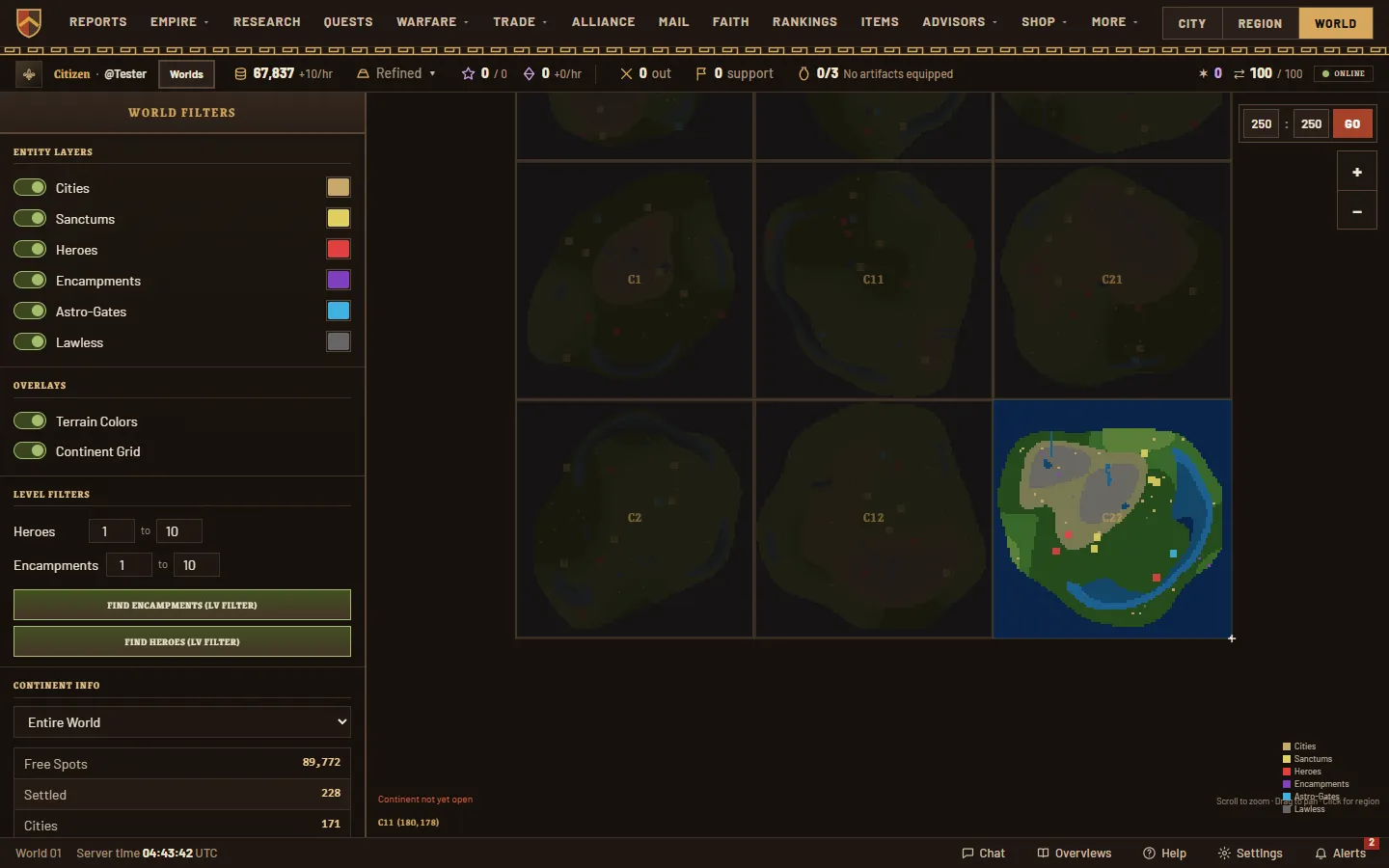Expand the Trade menu

pyautogui.click(x=520, y=22)
